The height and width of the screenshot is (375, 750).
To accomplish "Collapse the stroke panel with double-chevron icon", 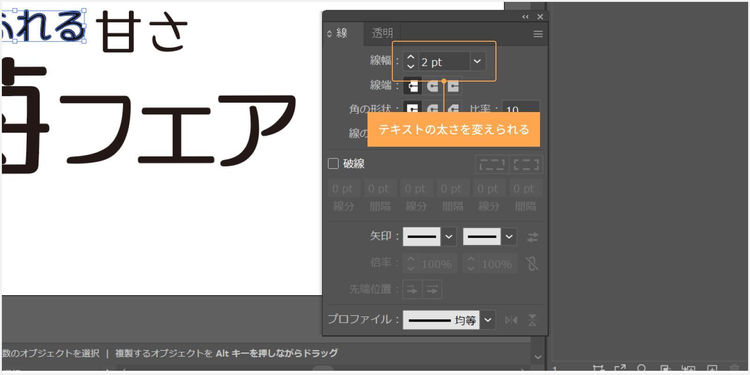I will 525,17.
